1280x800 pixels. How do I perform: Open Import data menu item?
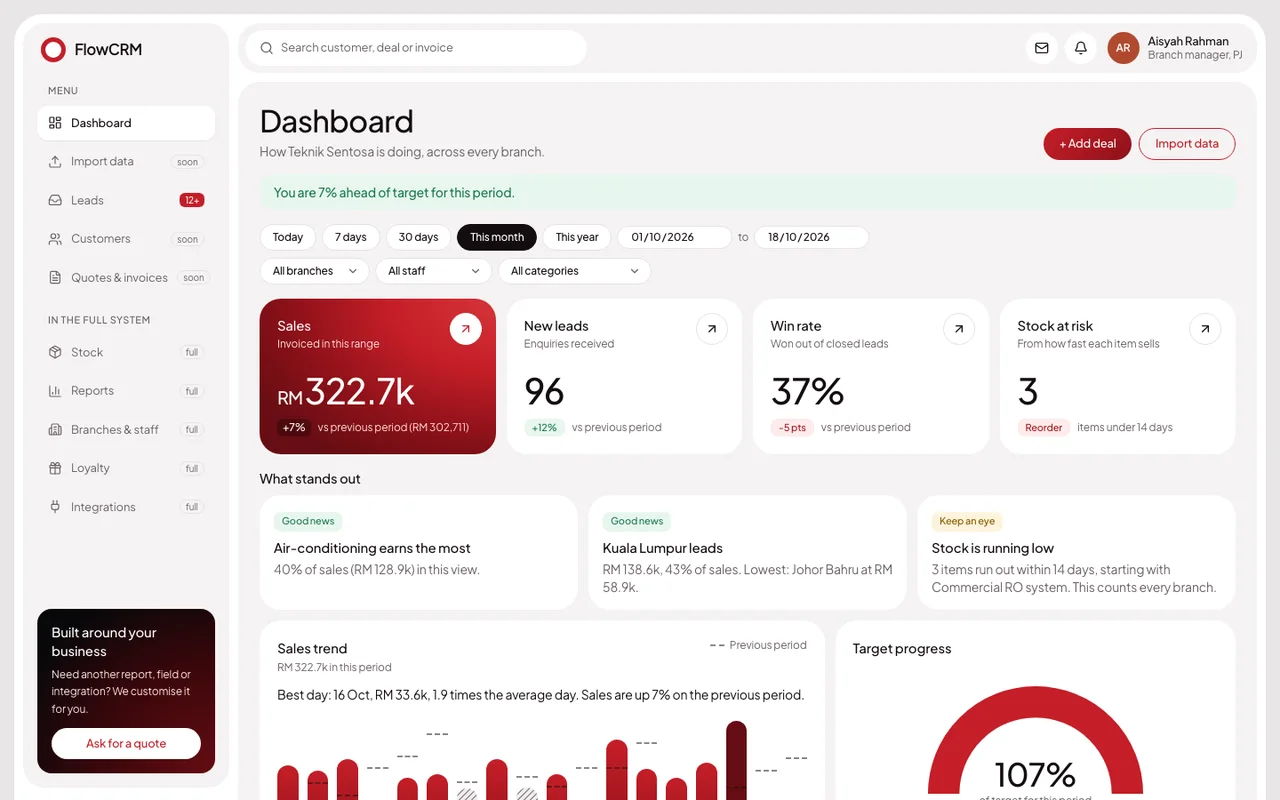pyautogui.click(x=126, y=161)
